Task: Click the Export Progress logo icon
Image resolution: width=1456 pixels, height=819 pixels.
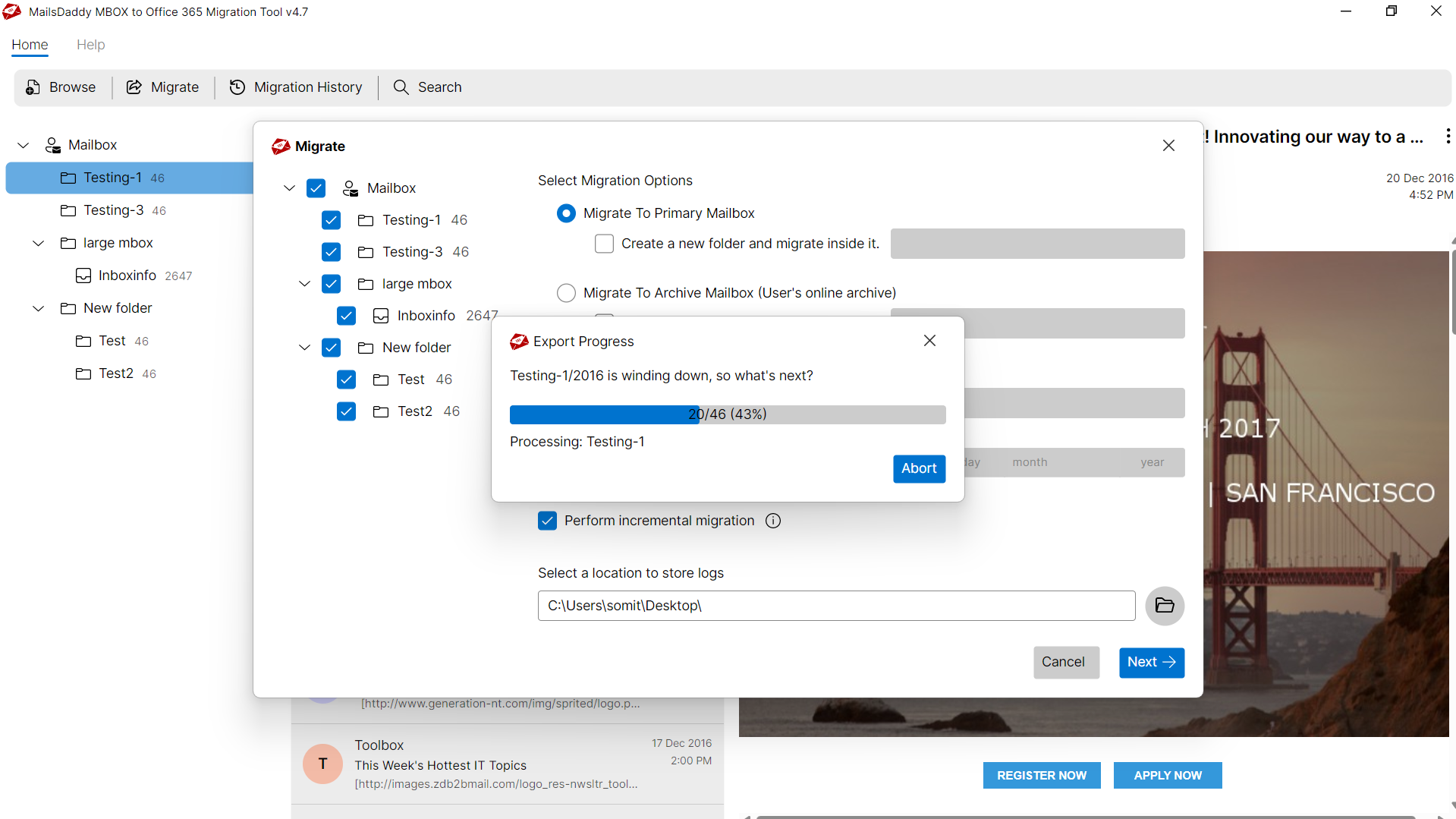Action: coord(519,342)
